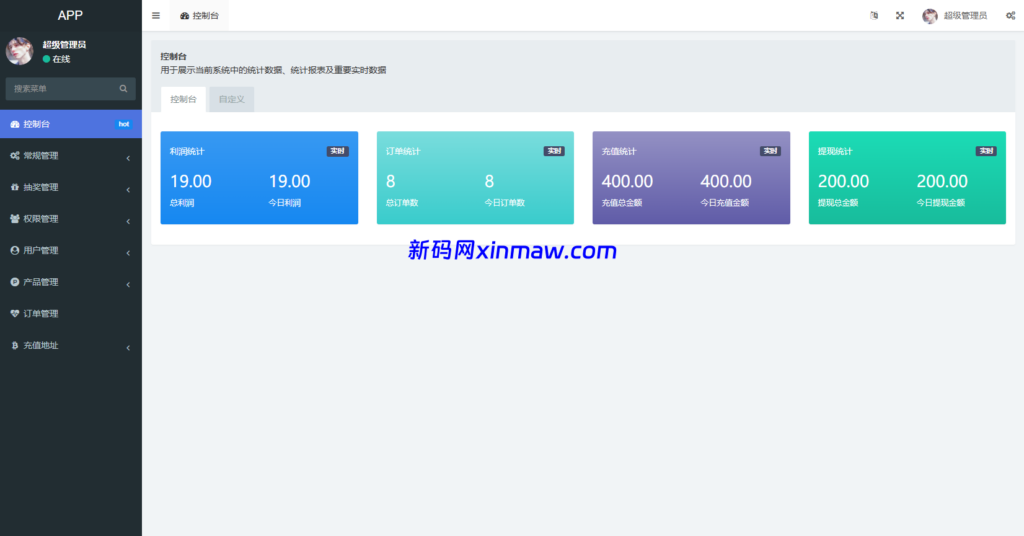The width and height of the screenshot is (1024, 536).
Task: Click the sidebar user avatar picture
Action: tap(20, 51)
